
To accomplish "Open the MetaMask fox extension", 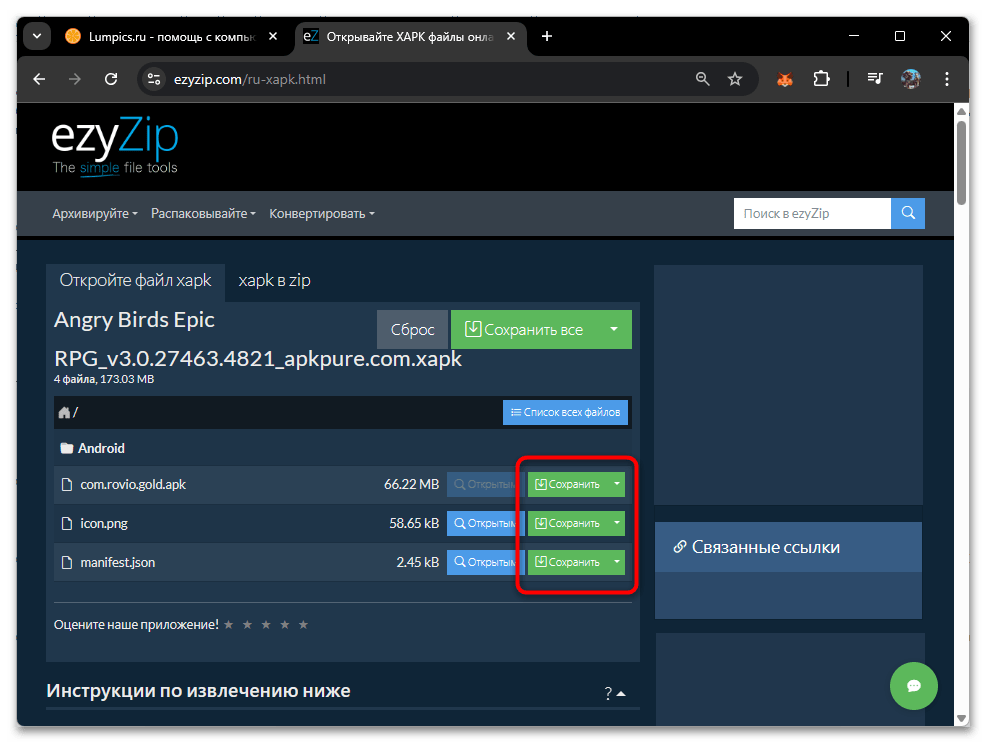I will (x=785, y=79).
